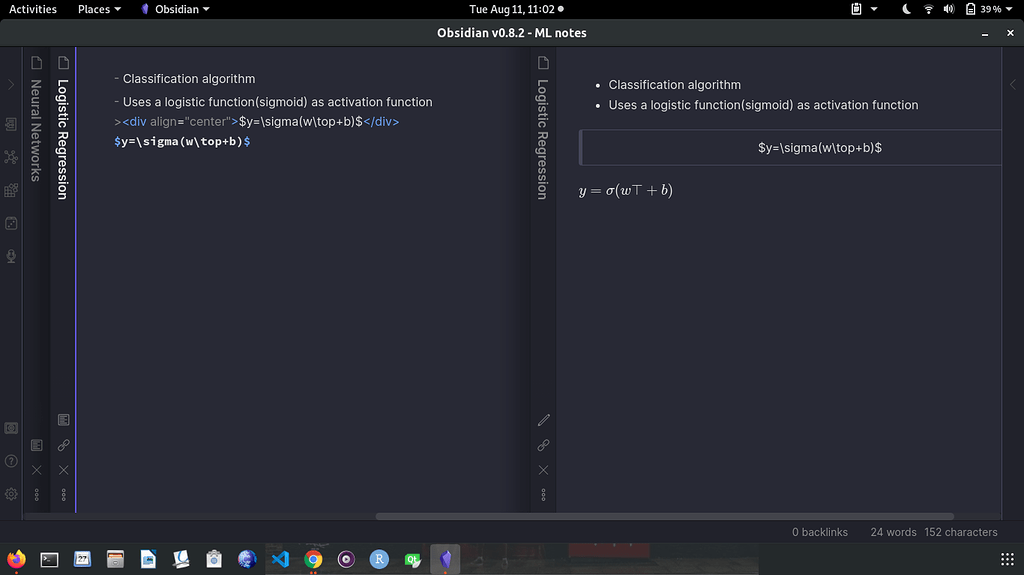Click in the horizontal scrollbar at the bottom
This screenshot has width=1024, height=575.
[664, 516]
